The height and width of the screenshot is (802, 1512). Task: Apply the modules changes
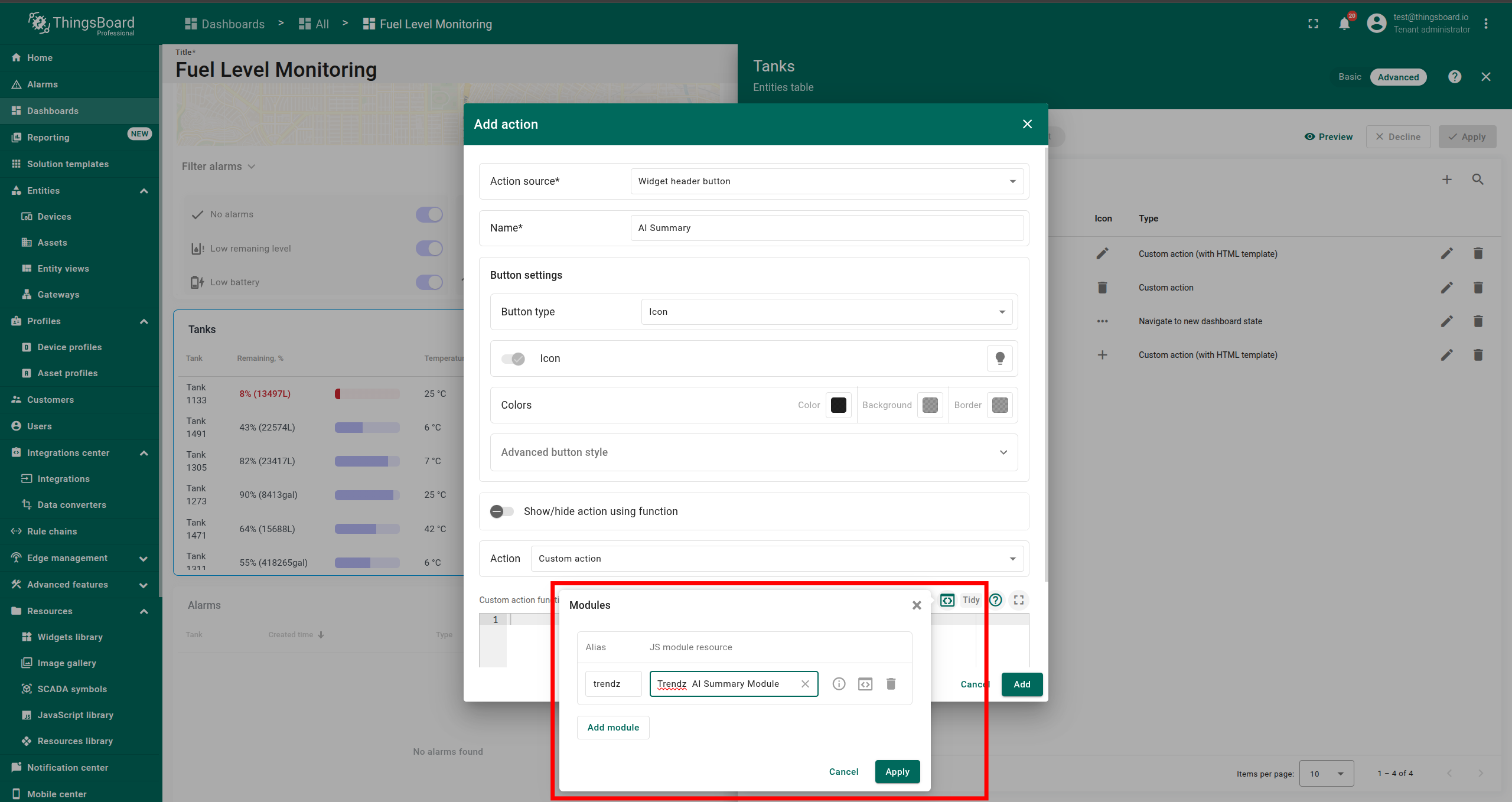coord(897,772)
